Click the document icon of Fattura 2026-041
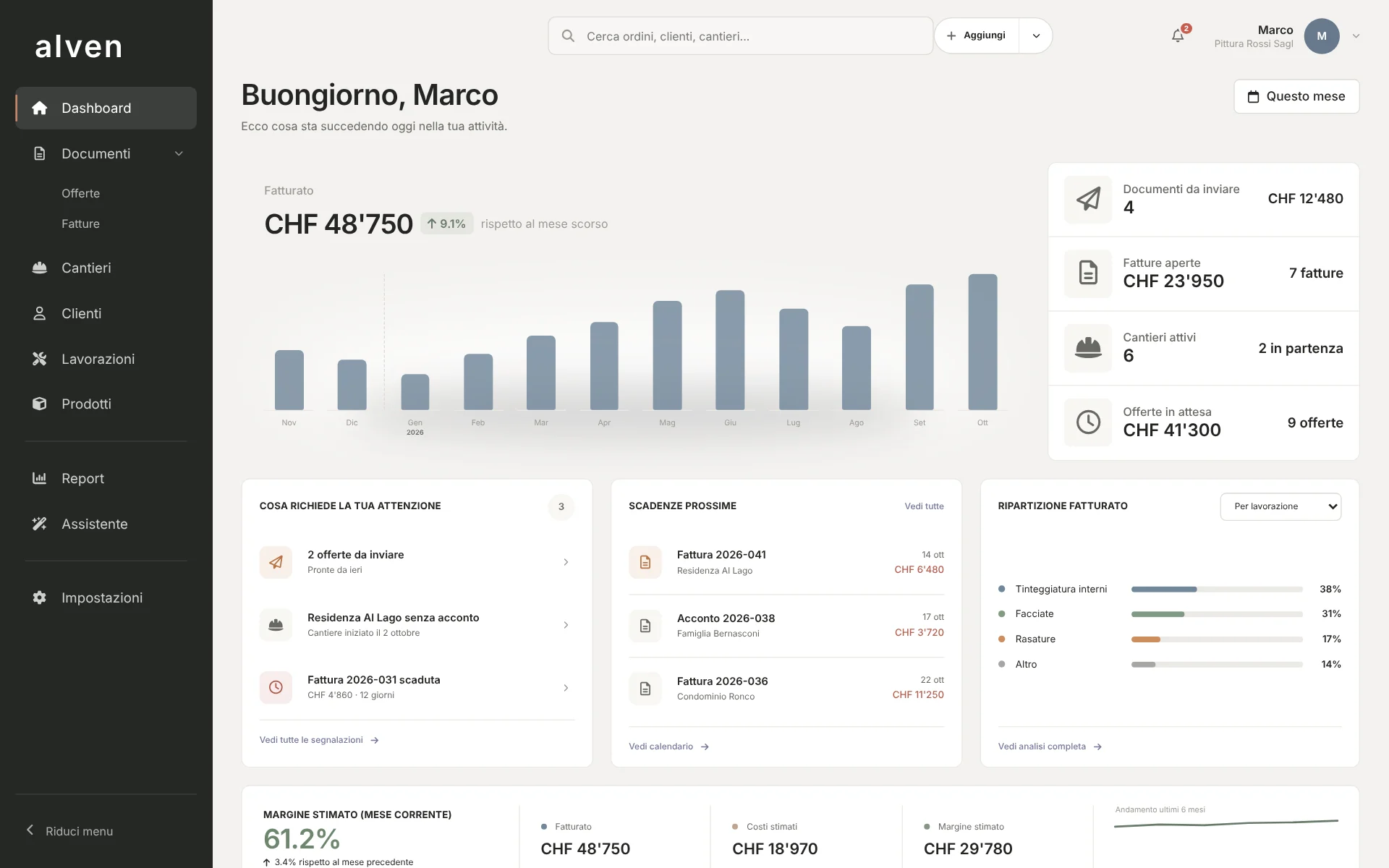Screen dimensions: 1389x868 point(645,562)
